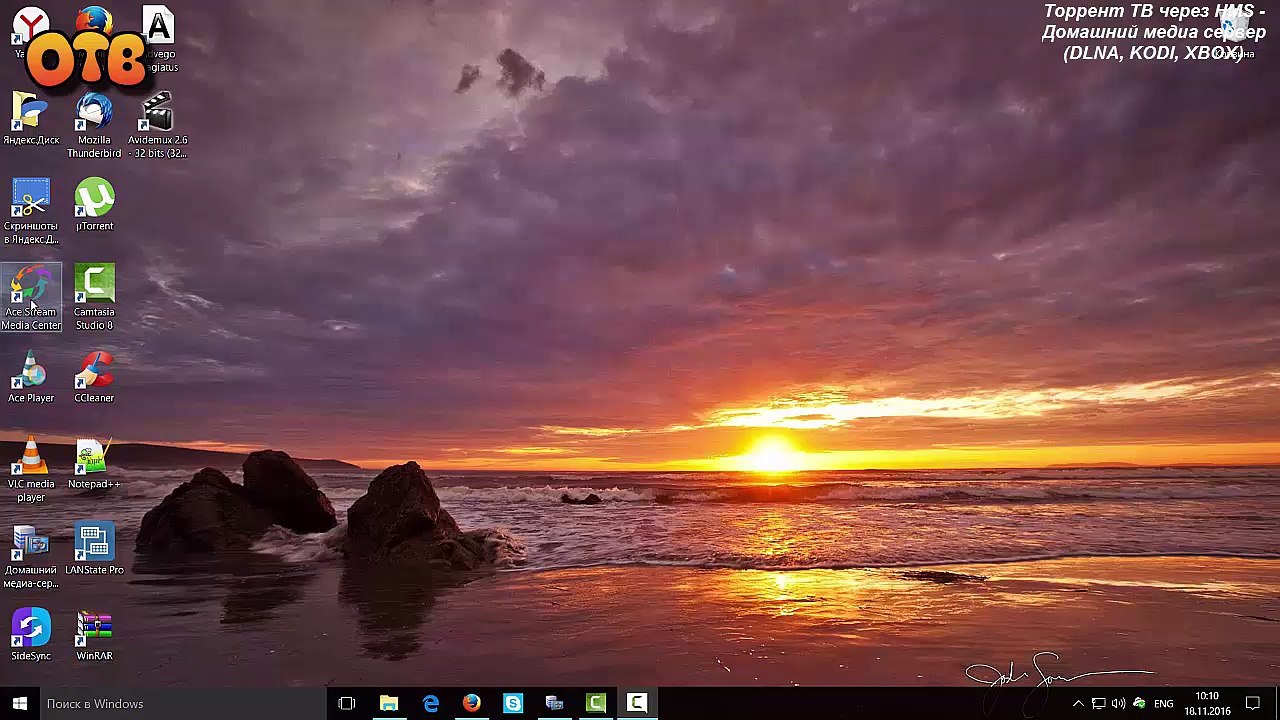Viewport: 1280px width, 720px height.
Task: Select the CCleaner desktop shortcut
Action: pos(94,377)
